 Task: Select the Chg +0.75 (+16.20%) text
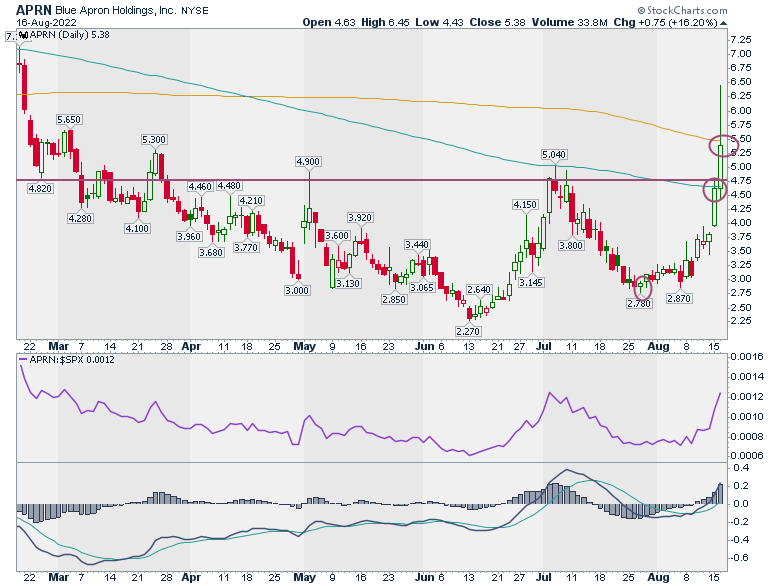tap(665, 22)
